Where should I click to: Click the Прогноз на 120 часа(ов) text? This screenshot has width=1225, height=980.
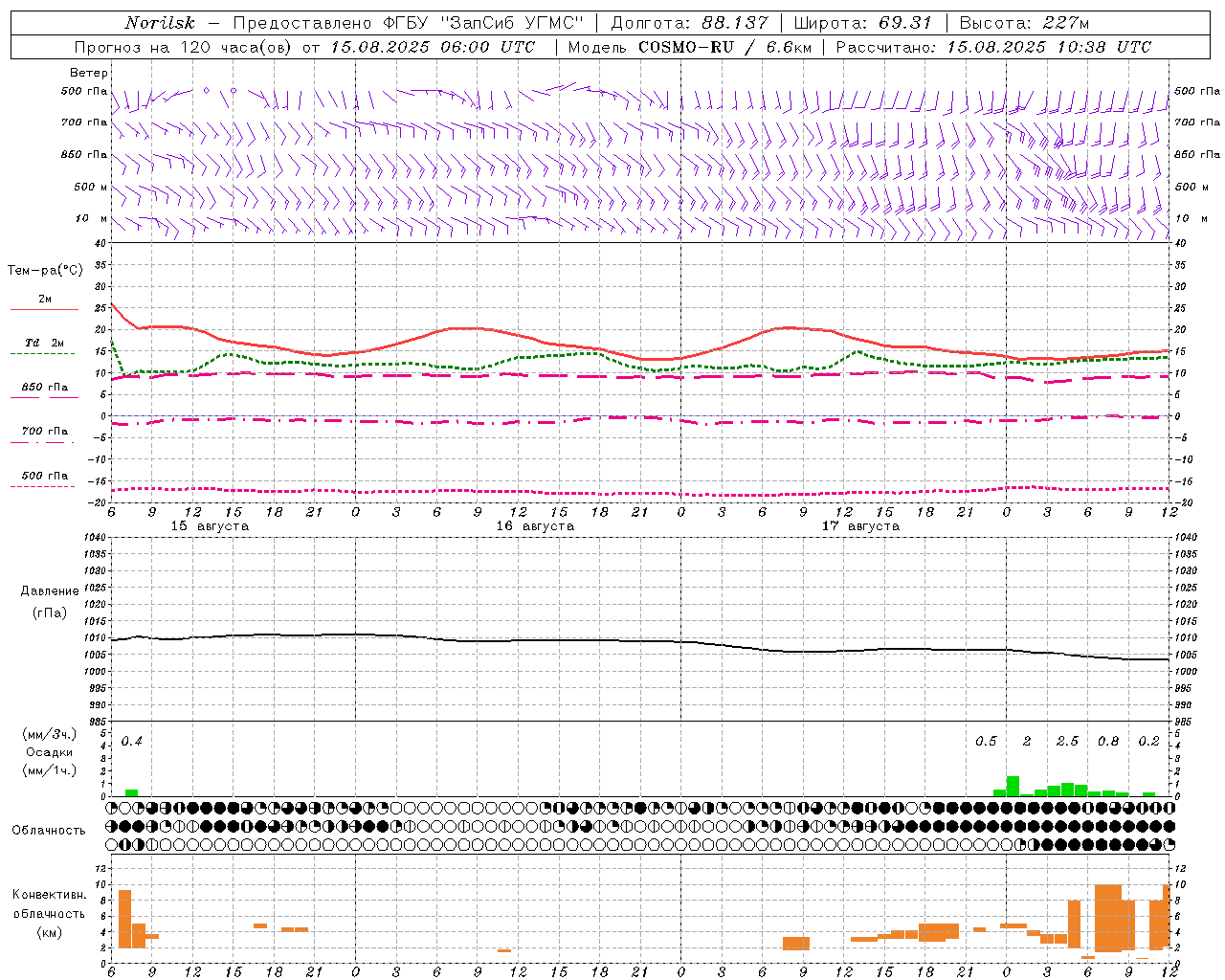pos(184,47)
